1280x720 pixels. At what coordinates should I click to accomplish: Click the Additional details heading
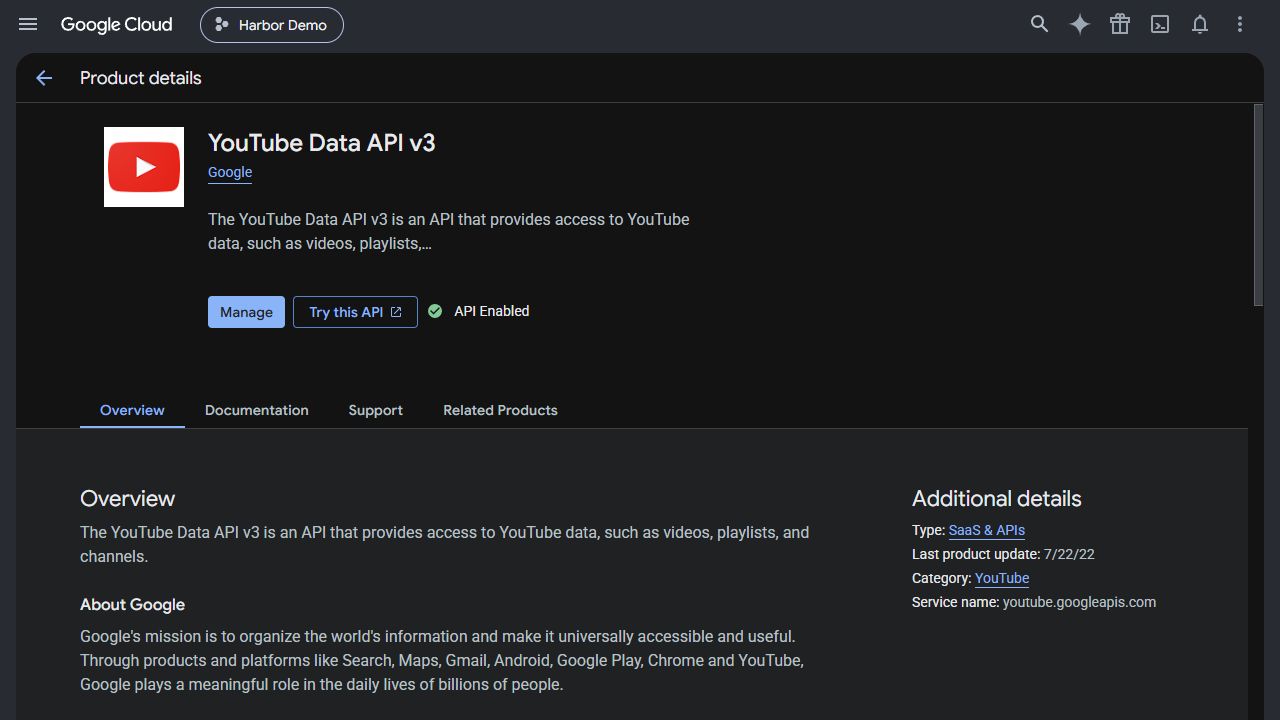coord(997,498)
